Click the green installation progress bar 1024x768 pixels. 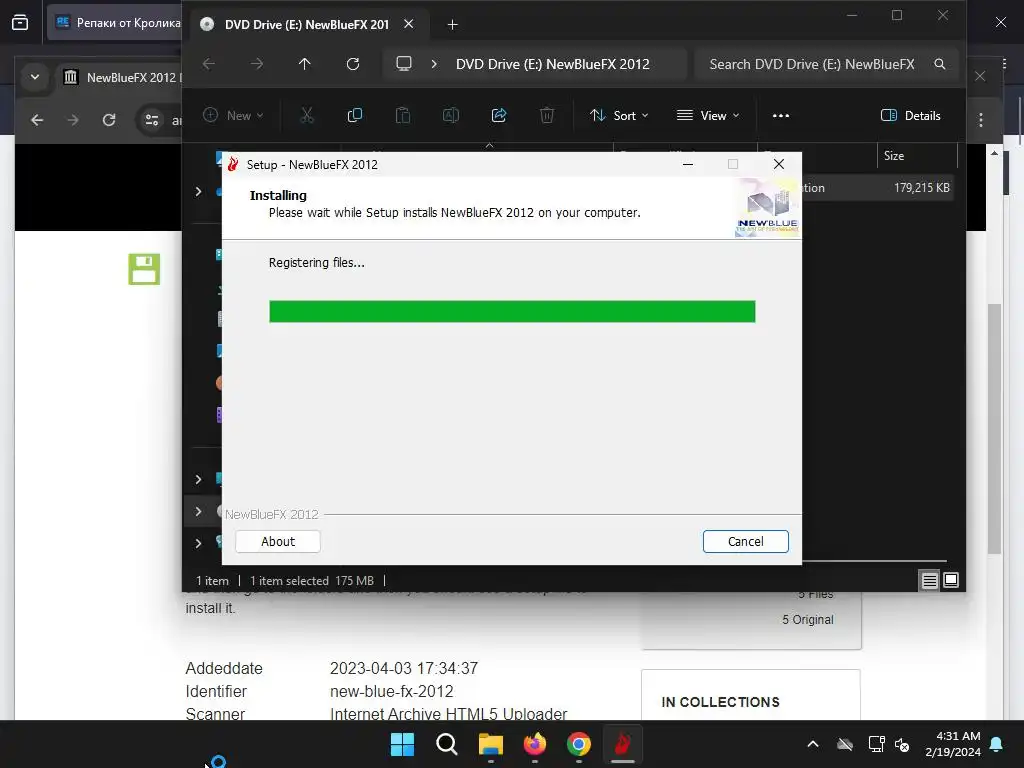pyautogui.click(x=512, y=312)
